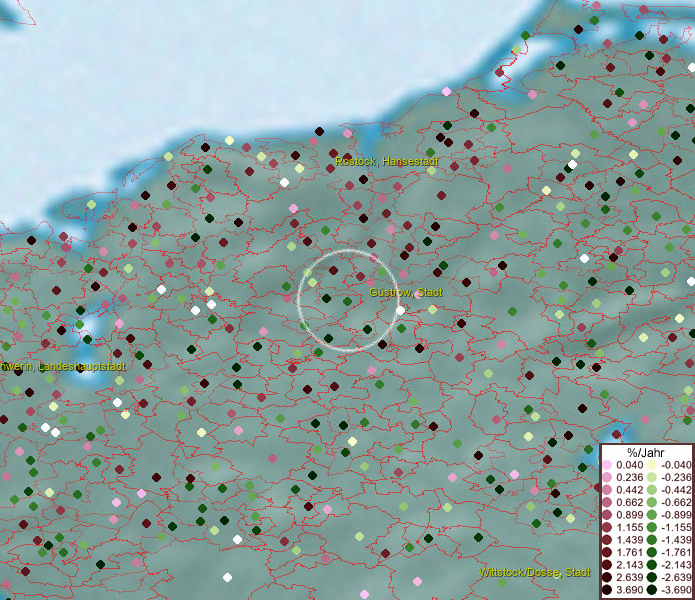Click the legend value 1.155
The image size is (695, 600).
click(629, 527)
